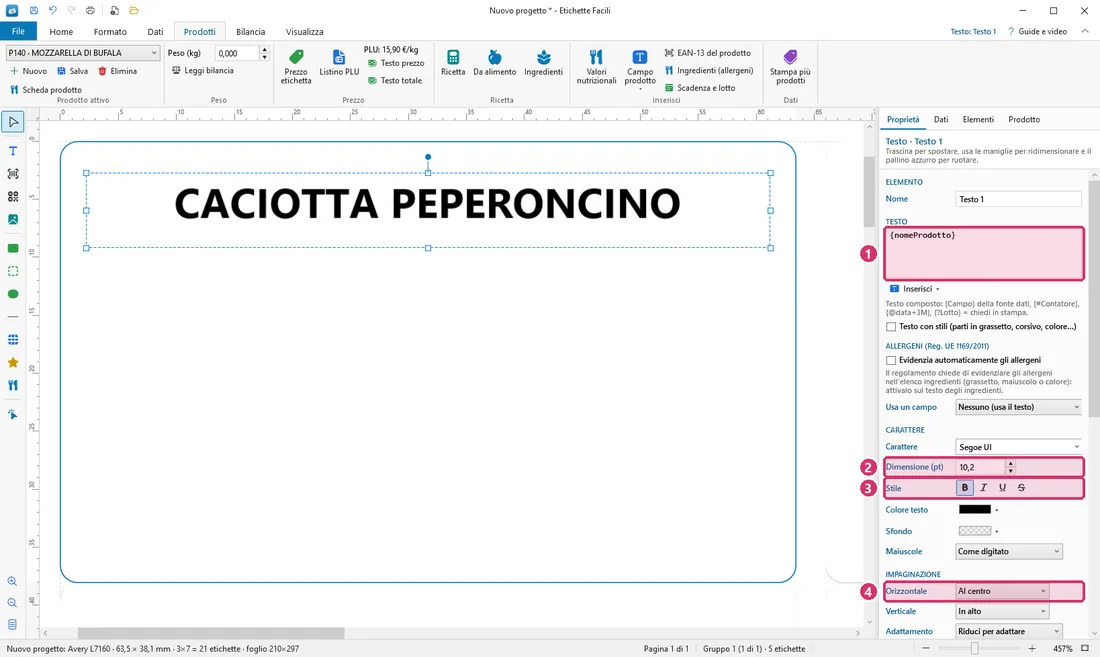This screenshot has height=657, width=1100.
Task: Choose the image insert tool
Action: tap(13, 219)
